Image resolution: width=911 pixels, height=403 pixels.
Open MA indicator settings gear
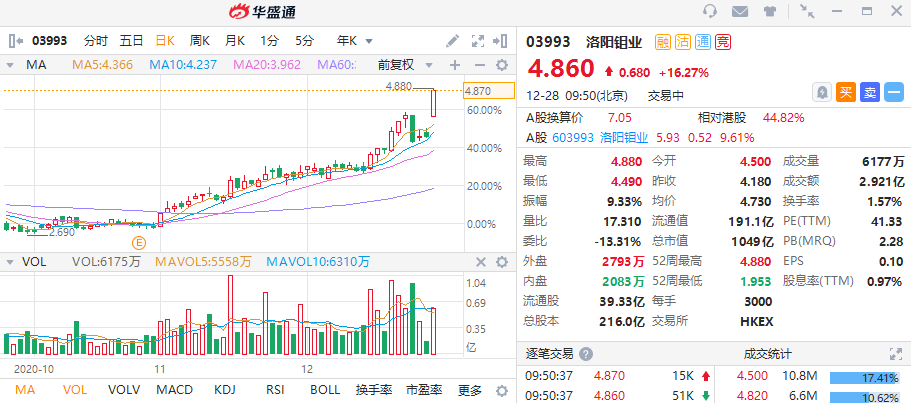(x=501, y=65)
